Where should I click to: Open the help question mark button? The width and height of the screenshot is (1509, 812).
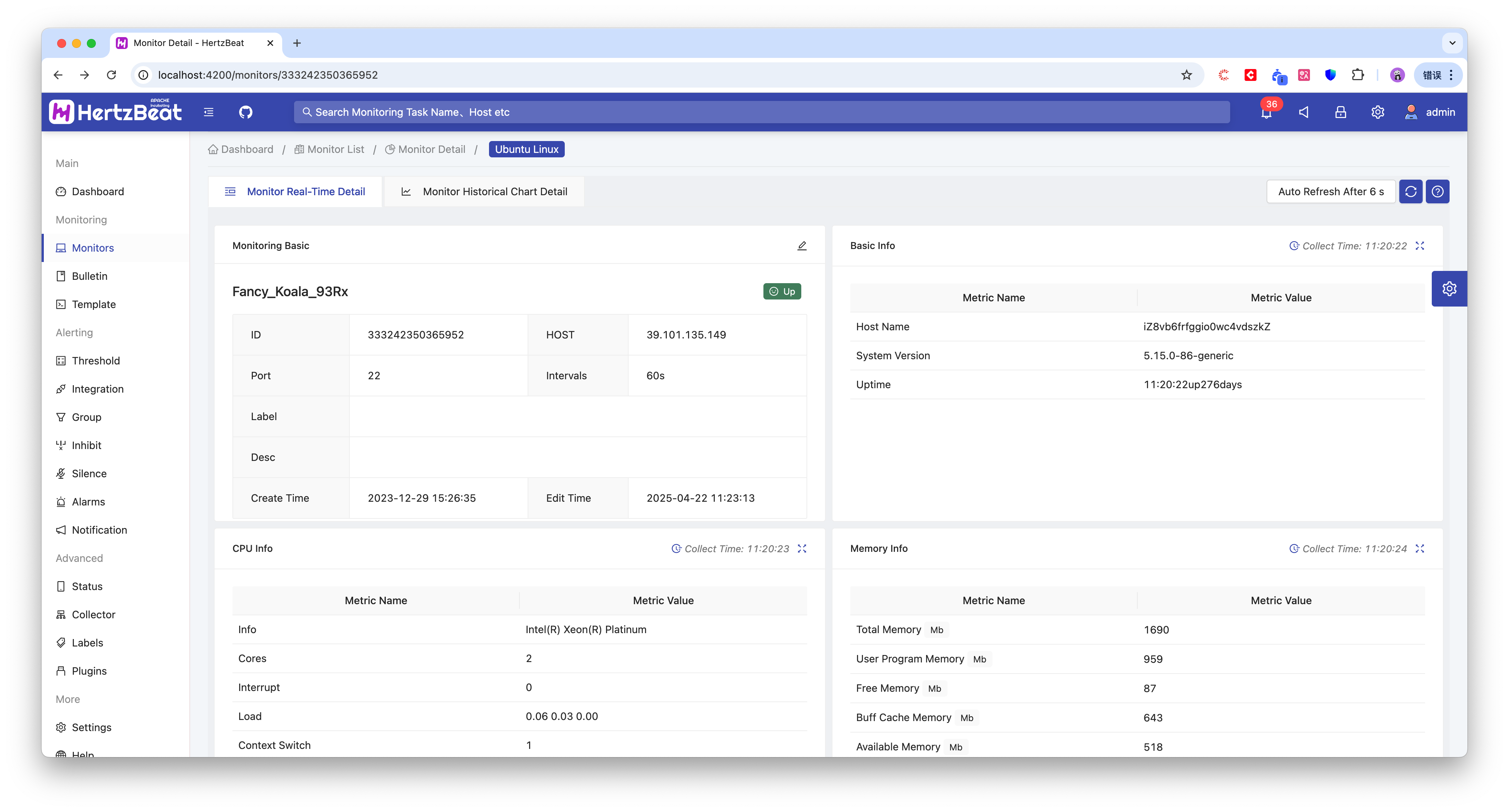click(x=1438, y=191)
